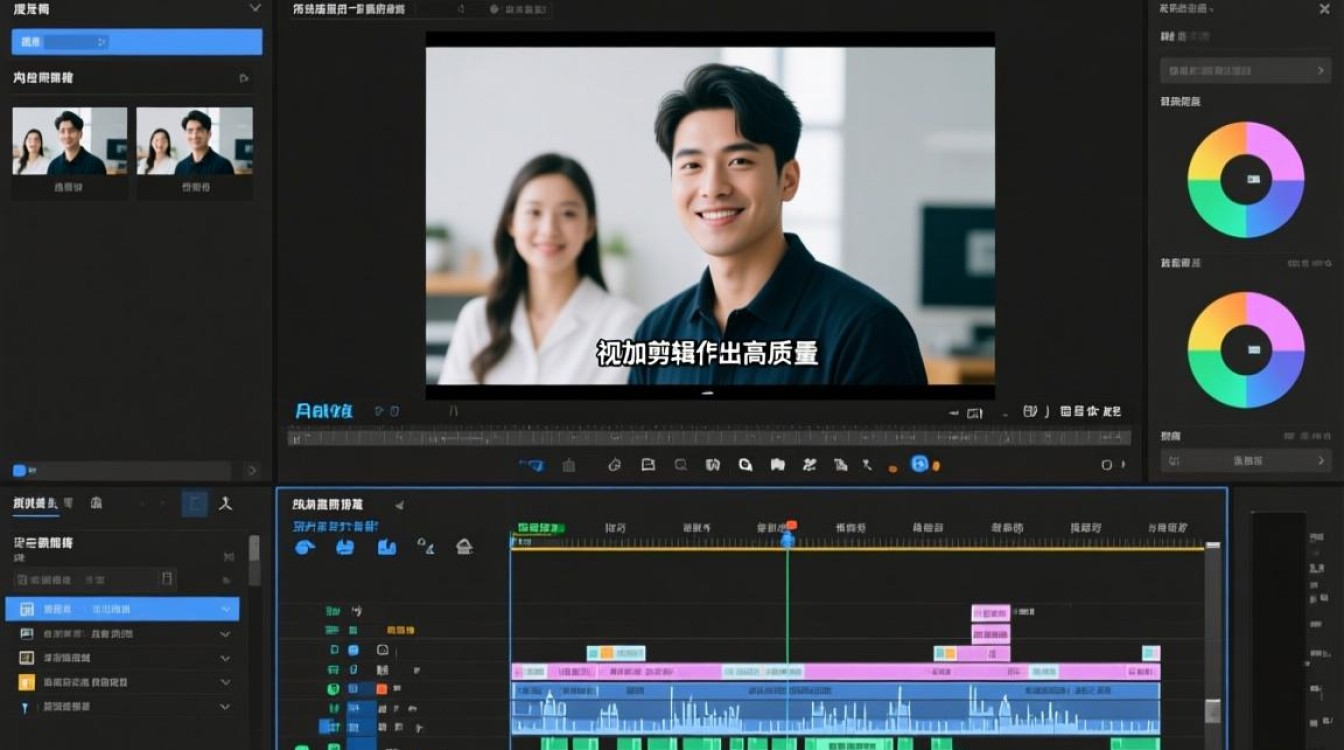Collapse the top-left panel with the chevron
The image size is (1344, 750).
pyautogui.click(x=255, y=8)
